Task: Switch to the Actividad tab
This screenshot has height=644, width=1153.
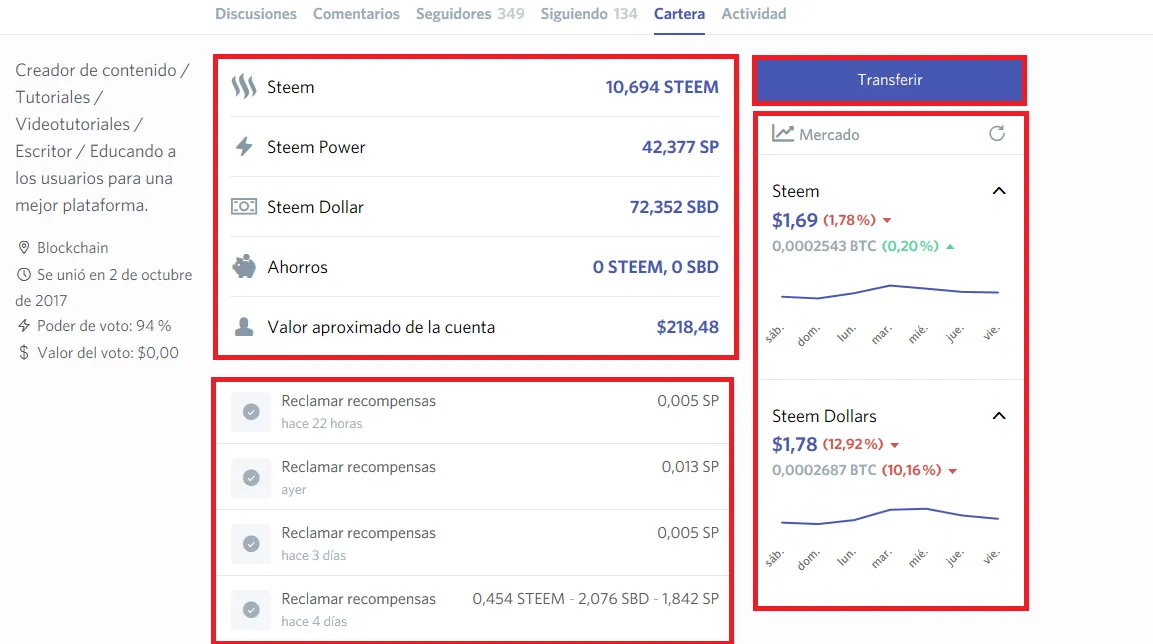Action: (754, 14)
